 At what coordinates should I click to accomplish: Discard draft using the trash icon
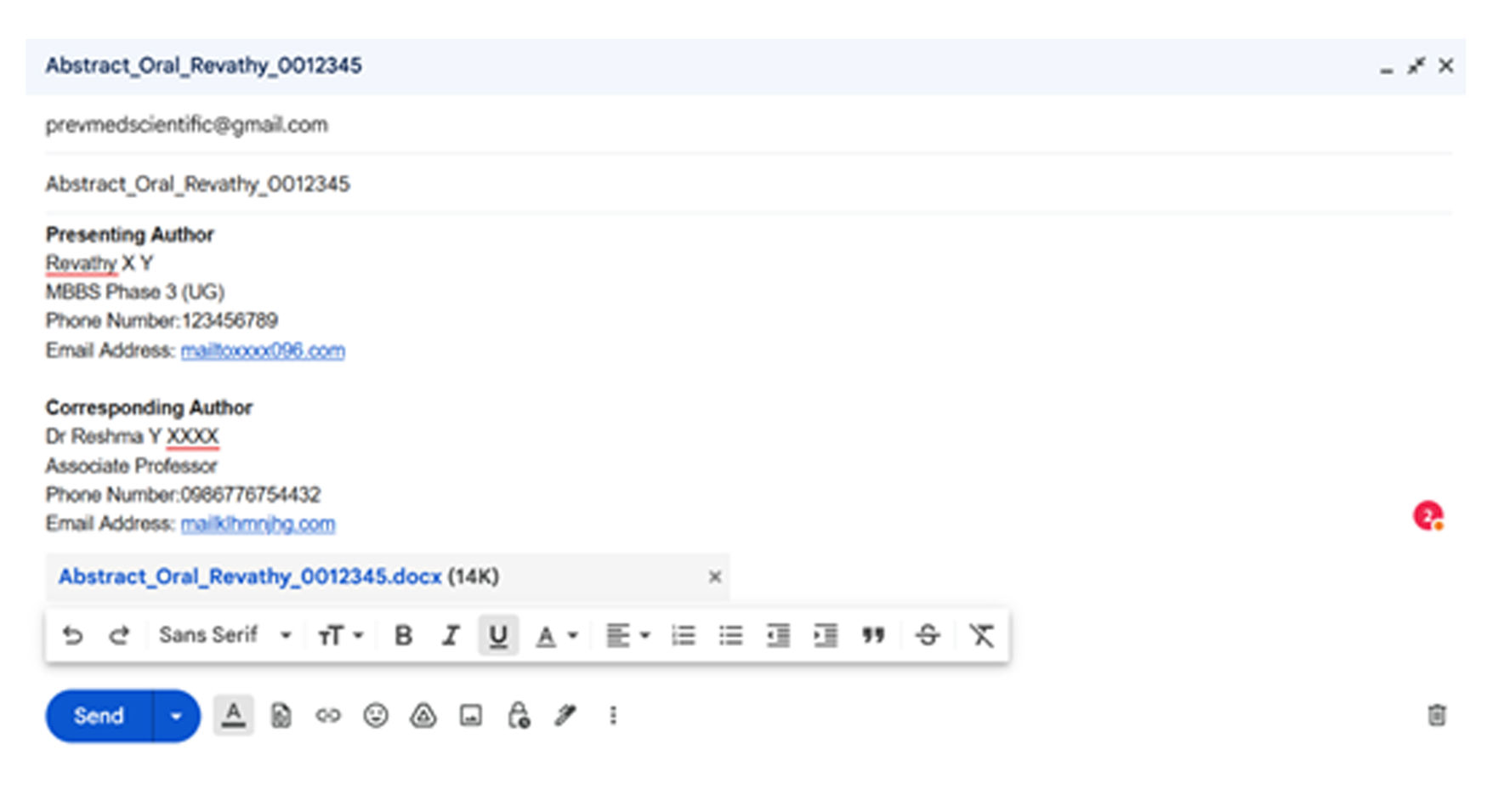tap(1436, 716)
